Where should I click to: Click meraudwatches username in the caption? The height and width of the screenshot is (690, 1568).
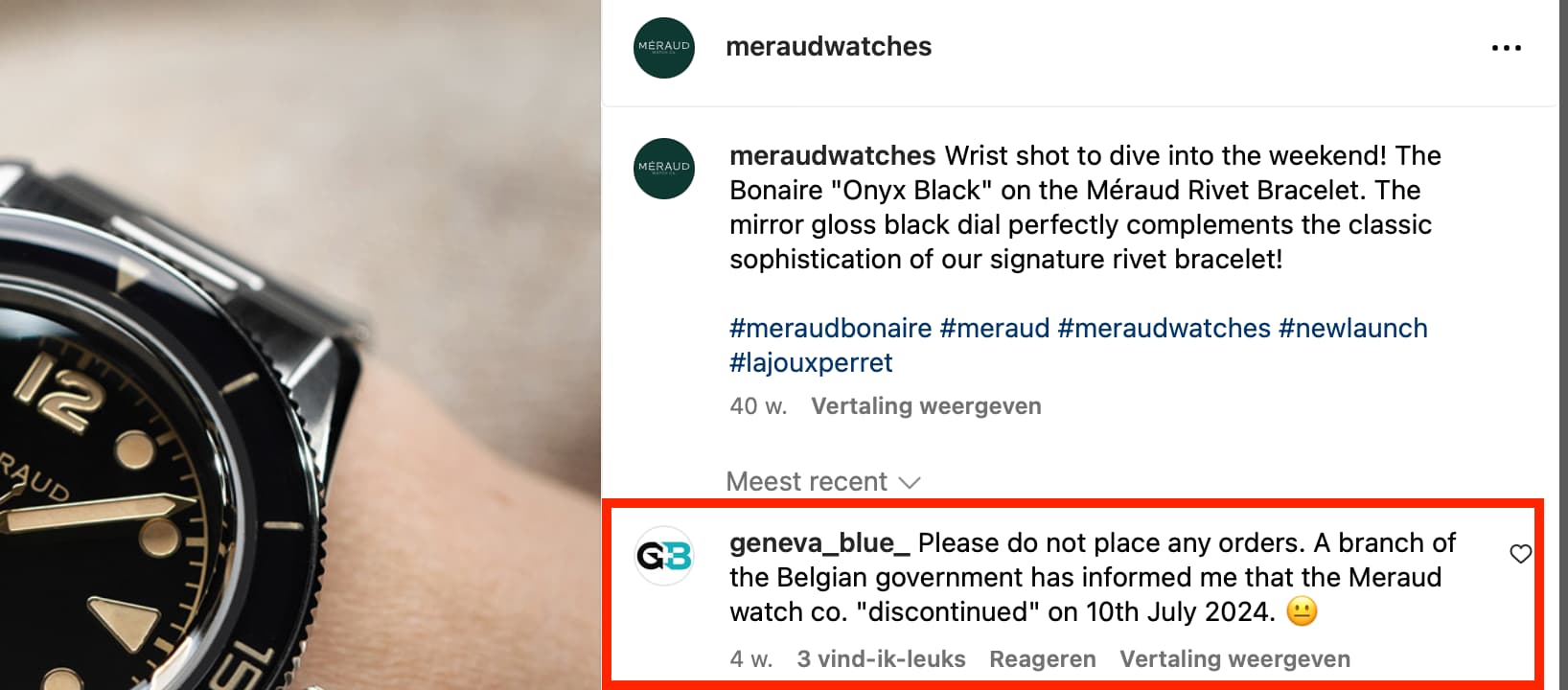pyautogui.click(x=832, y=155)
